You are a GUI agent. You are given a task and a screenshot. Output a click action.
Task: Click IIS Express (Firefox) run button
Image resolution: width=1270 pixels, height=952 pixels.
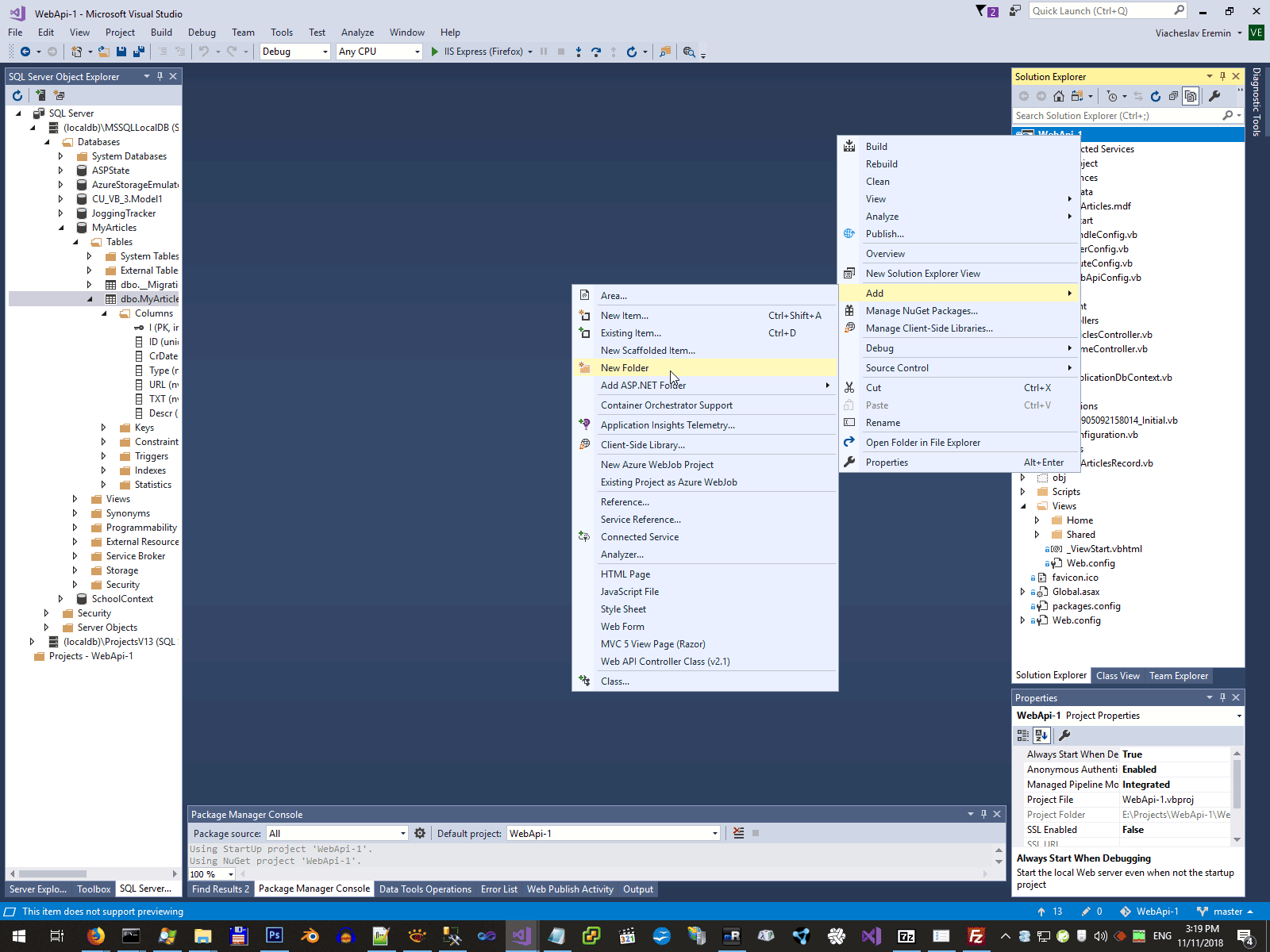click(483, 52)
